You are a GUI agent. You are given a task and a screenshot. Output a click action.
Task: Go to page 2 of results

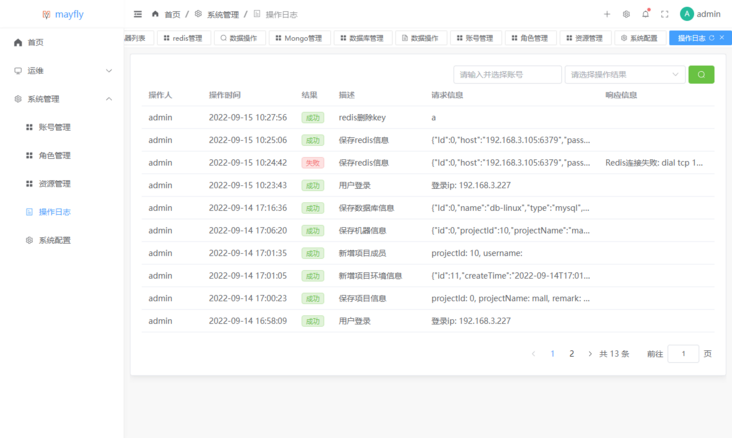[572, 354]
